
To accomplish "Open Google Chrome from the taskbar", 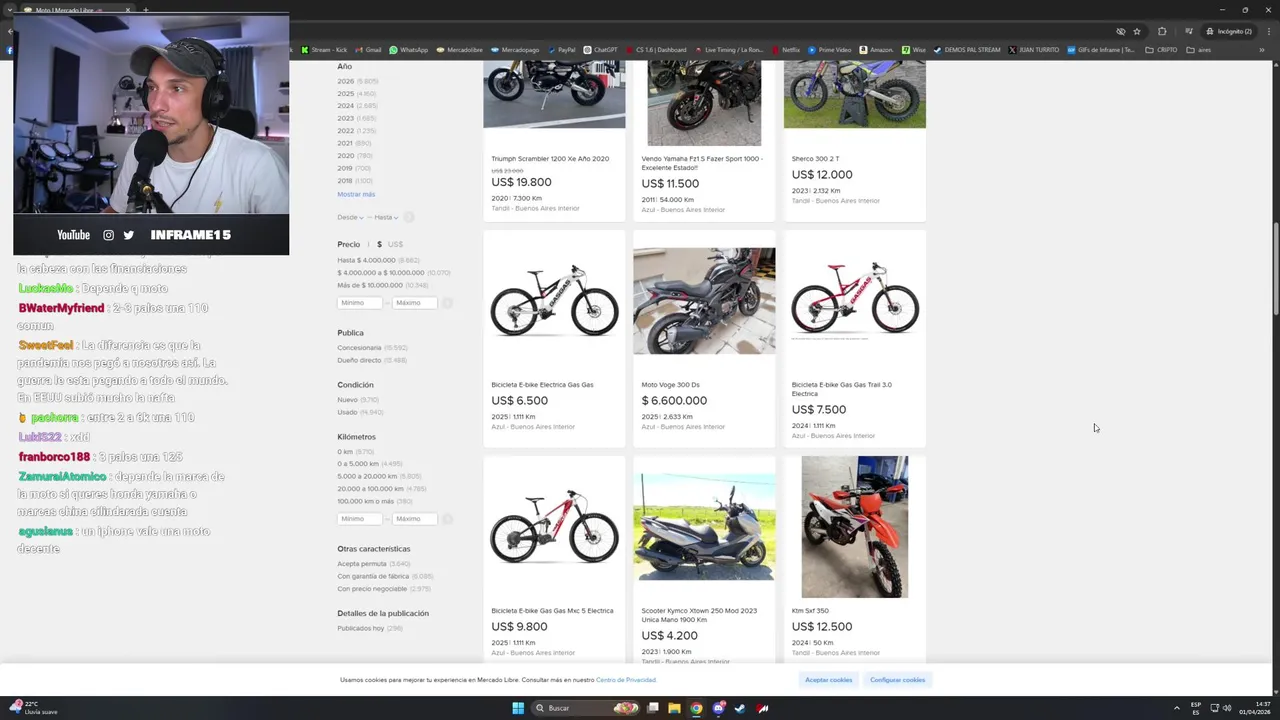I will [x=696, y=708].
